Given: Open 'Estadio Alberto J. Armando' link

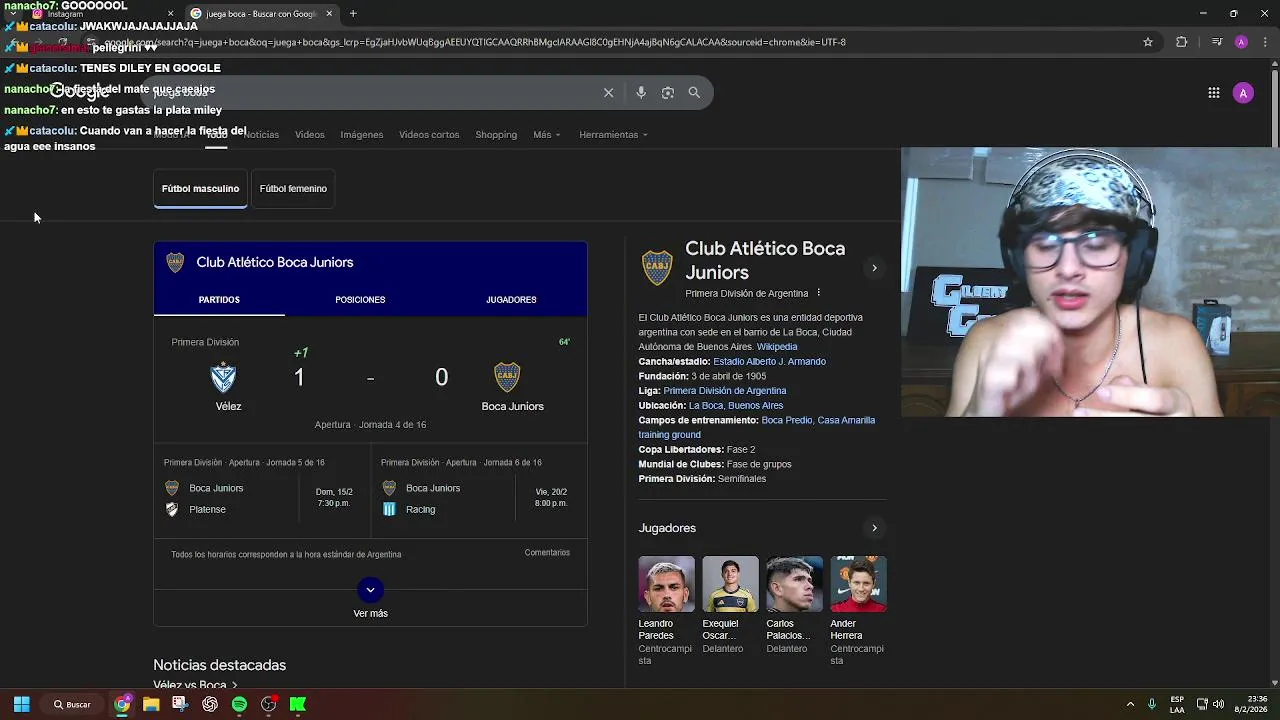Looking at the screenshot, I should click(x=769, y=362).
